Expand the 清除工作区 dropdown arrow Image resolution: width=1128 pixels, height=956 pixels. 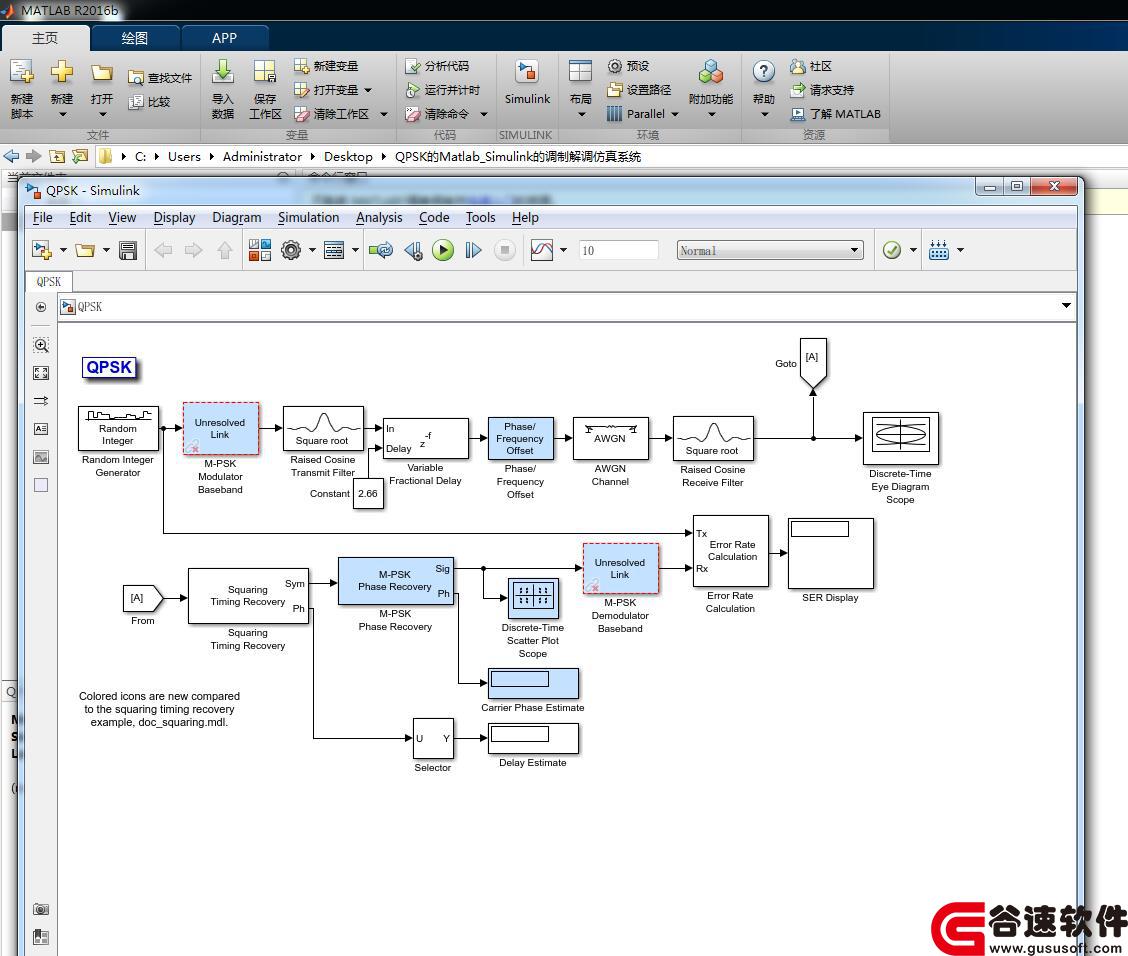tap(384, 114)
